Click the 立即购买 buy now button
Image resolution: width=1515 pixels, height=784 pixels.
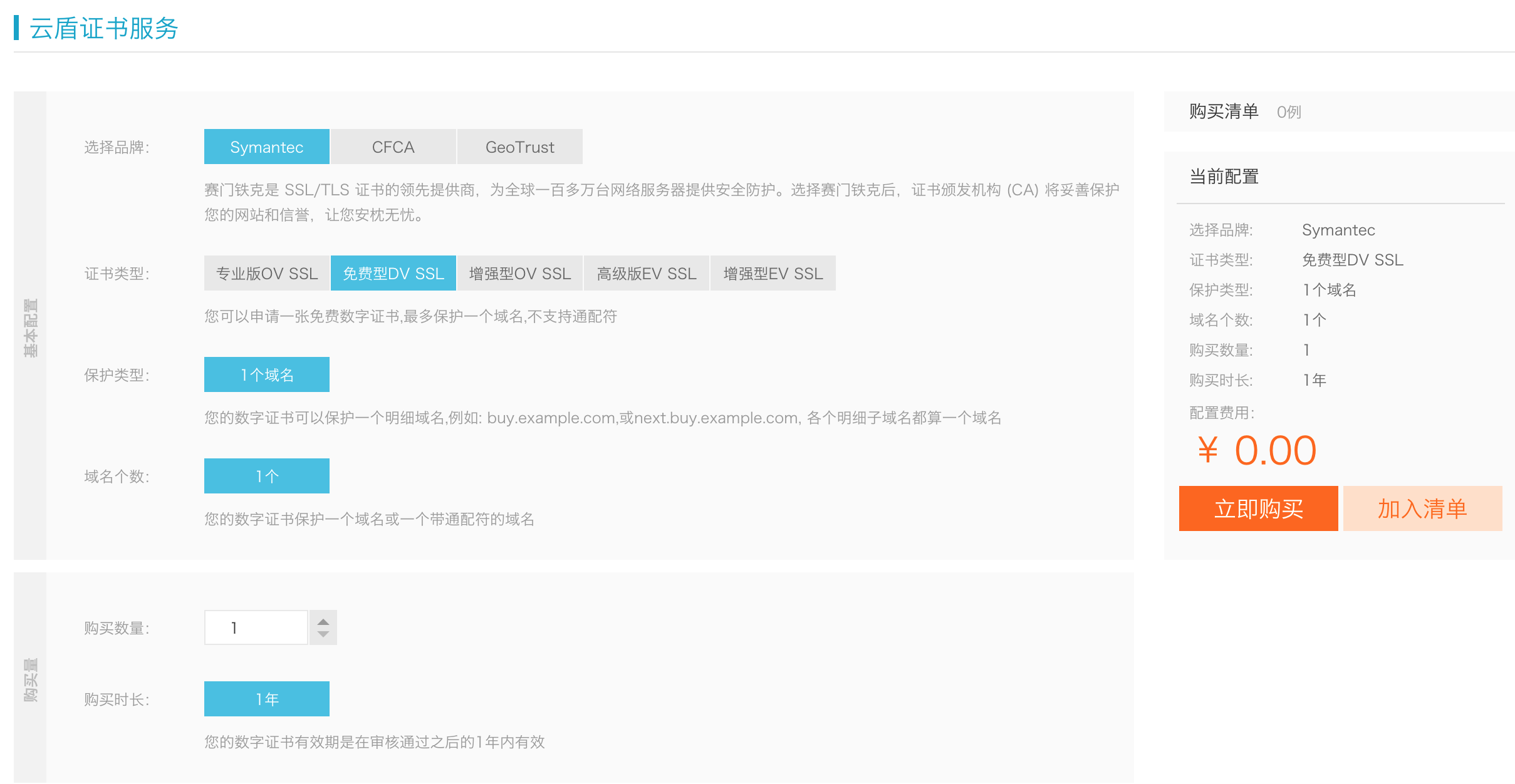click(x=1258, y=508)
